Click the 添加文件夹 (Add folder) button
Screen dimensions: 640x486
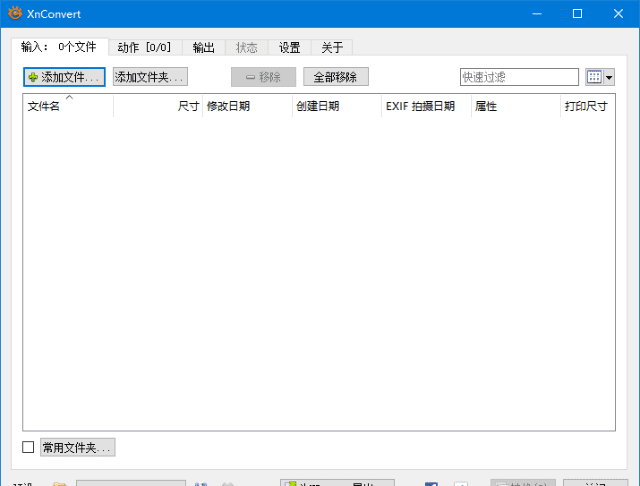(150, 77)
